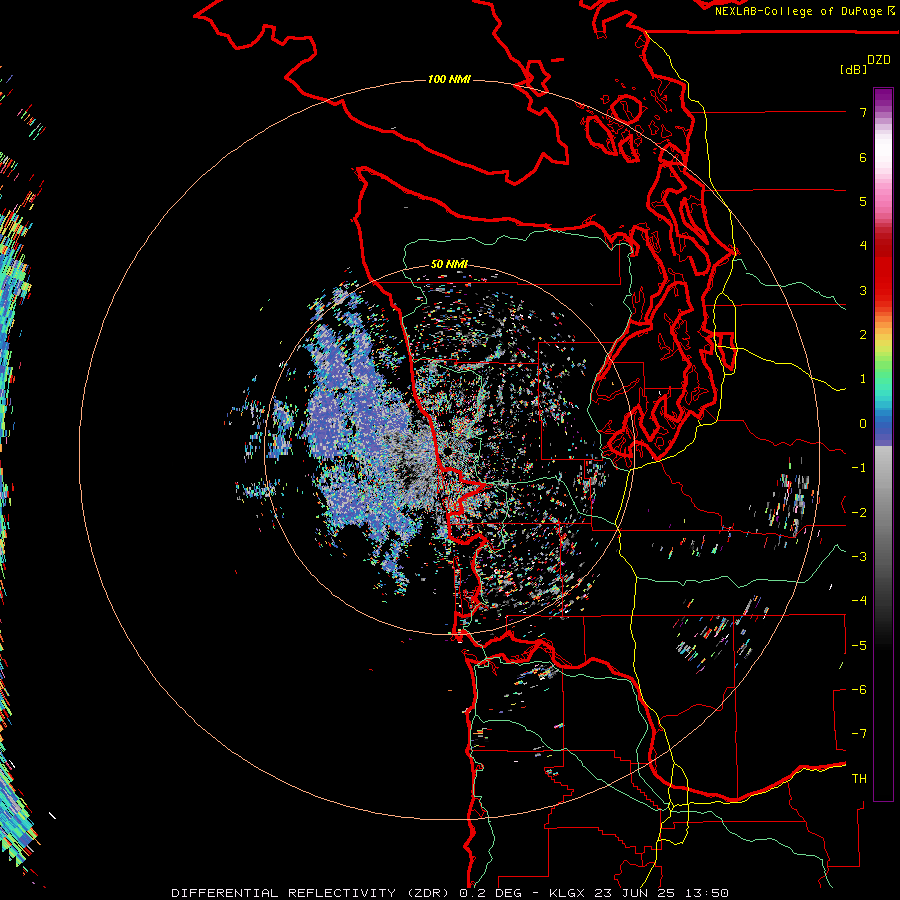
Task: Click the -1 value on the color scale
Action: 859,468
